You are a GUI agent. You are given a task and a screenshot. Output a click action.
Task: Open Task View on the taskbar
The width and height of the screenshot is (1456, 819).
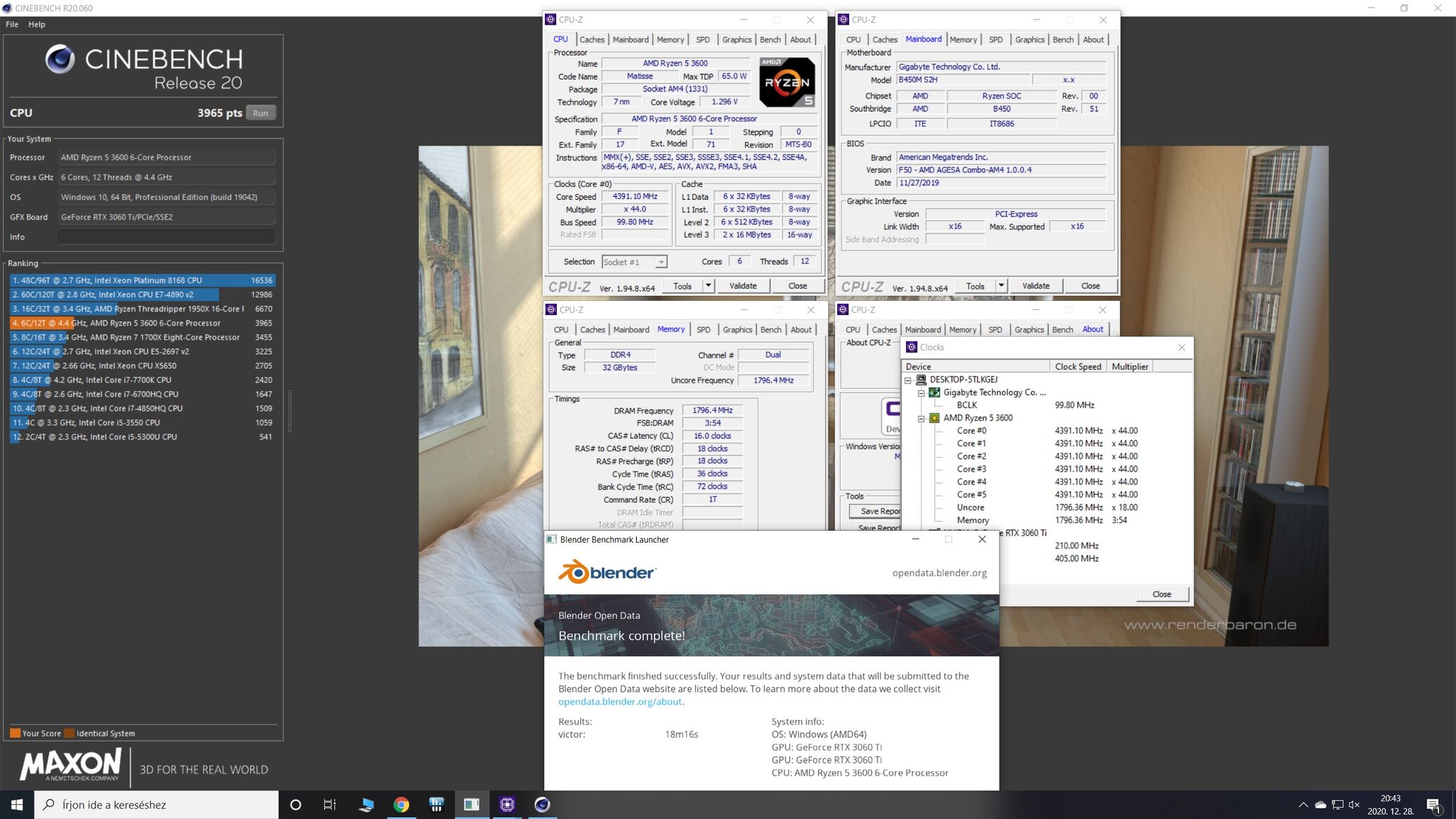pyautogui.click(x=330, y=804)
